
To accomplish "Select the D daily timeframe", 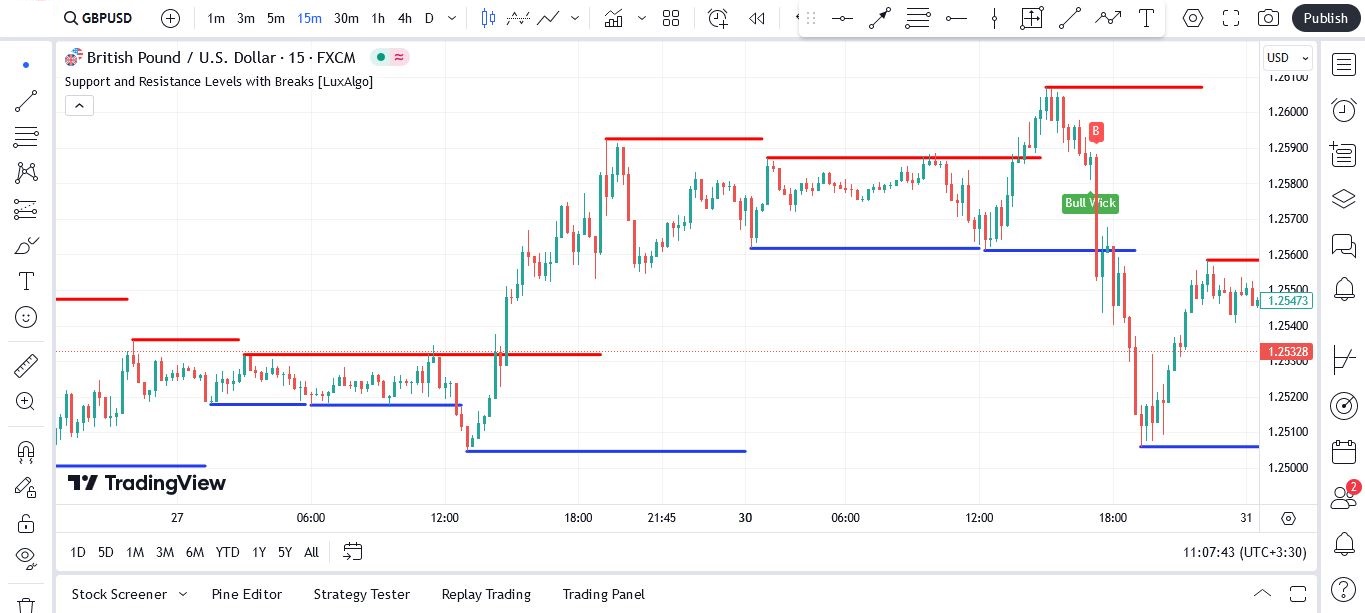I will [x=429, y=18].
